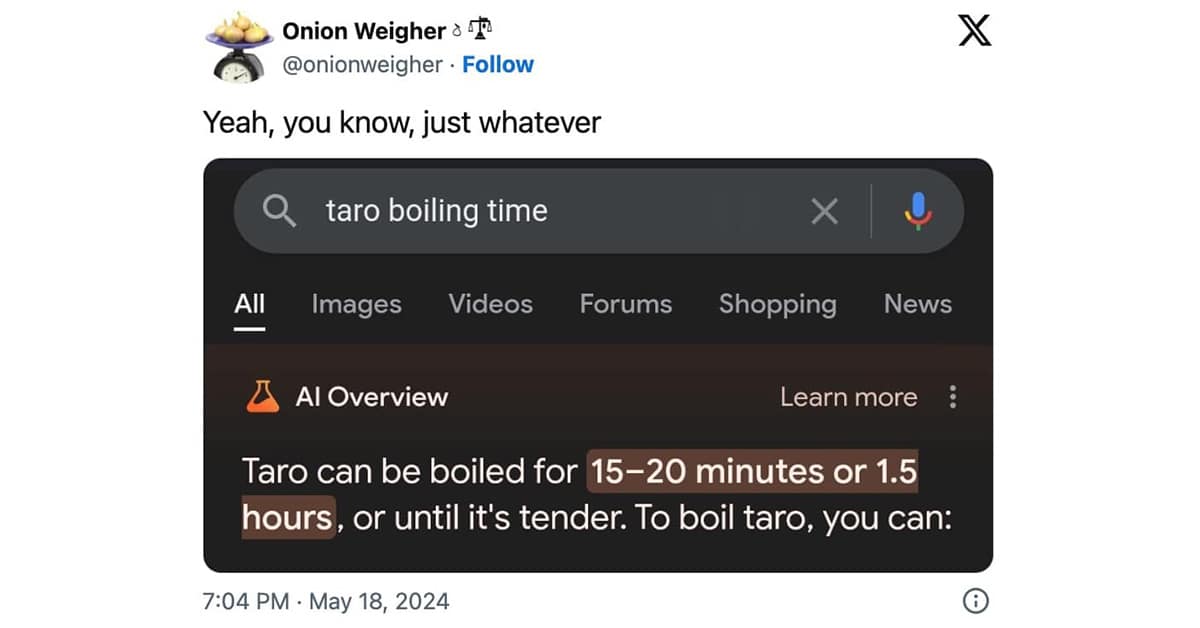Click the taro boiling time search field

550,211
